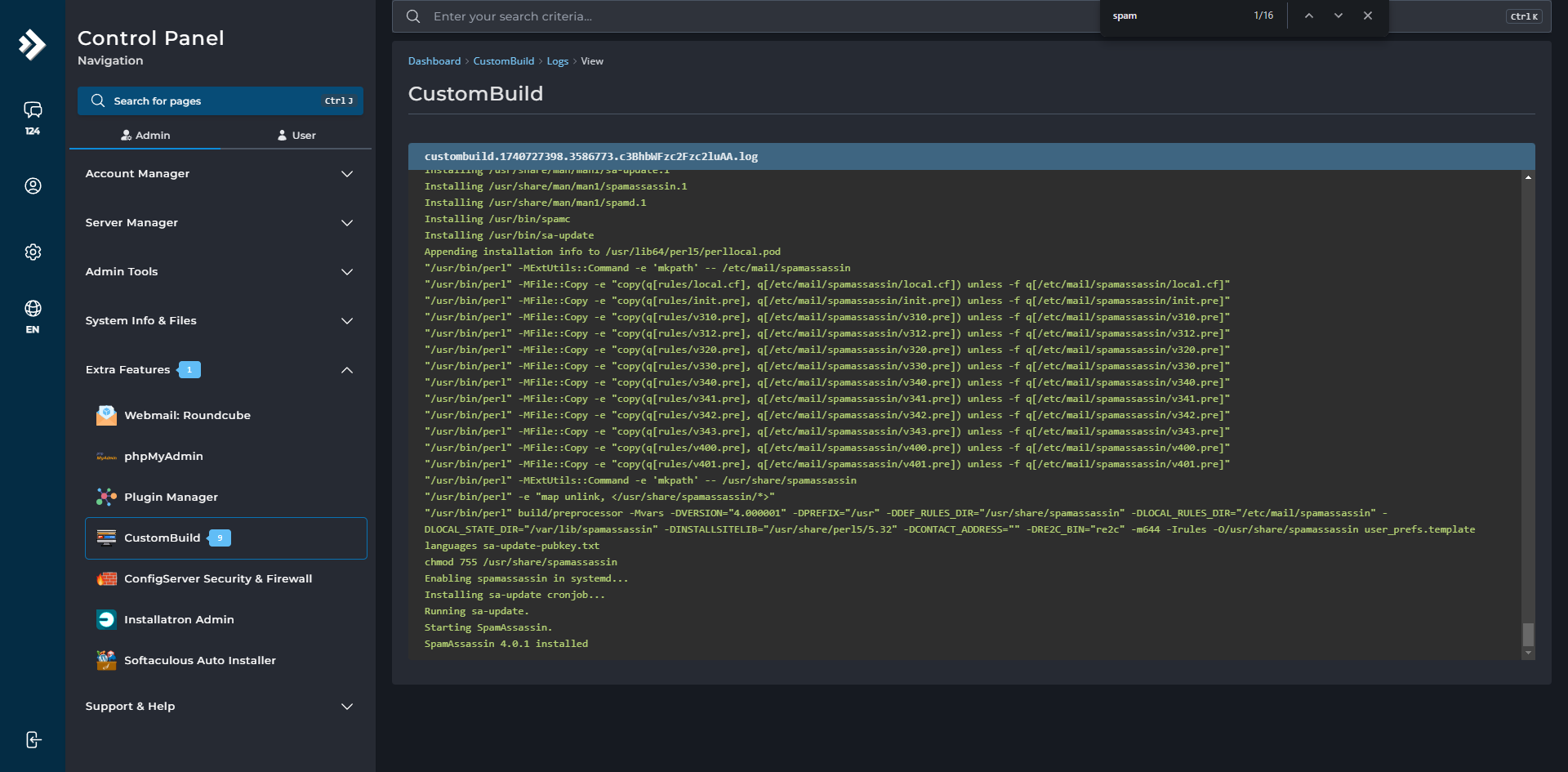Click 'Installing /usr/bin/sa-update' log line
Screen dimensions: 1568x772
pyautogui.click(x=510, y=235)
